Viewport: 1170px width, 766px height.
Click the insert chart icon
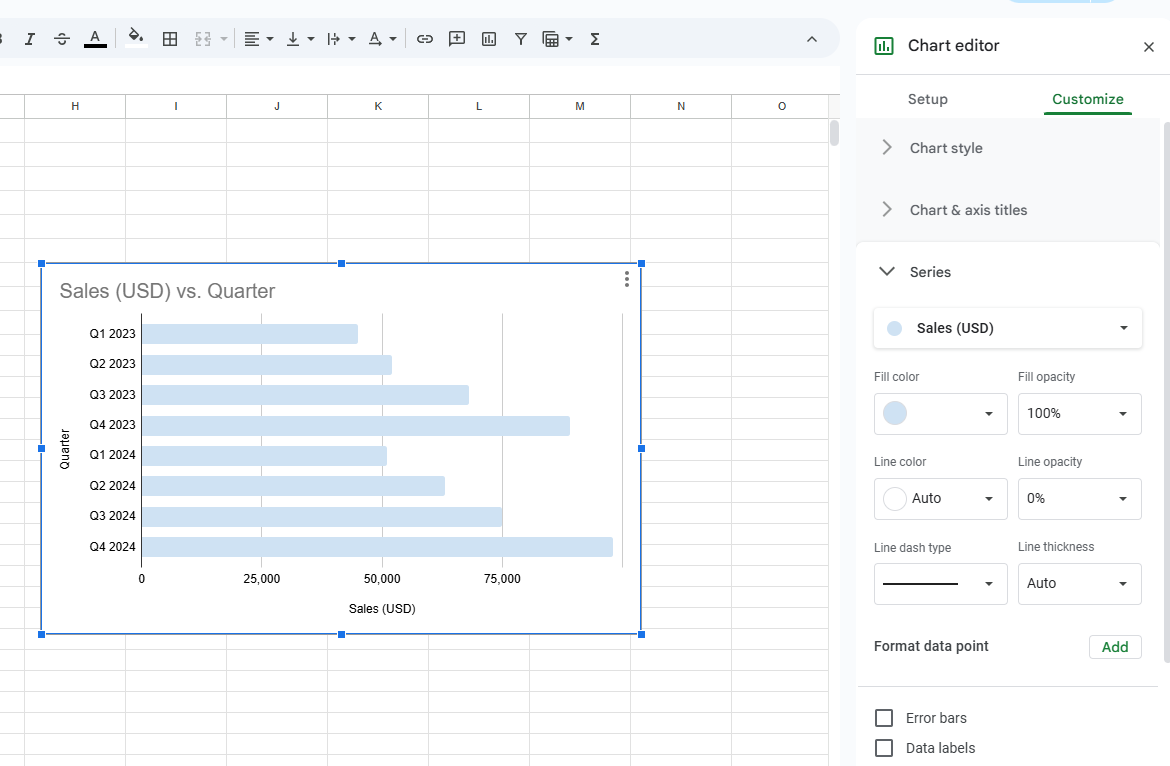(489, 39)
